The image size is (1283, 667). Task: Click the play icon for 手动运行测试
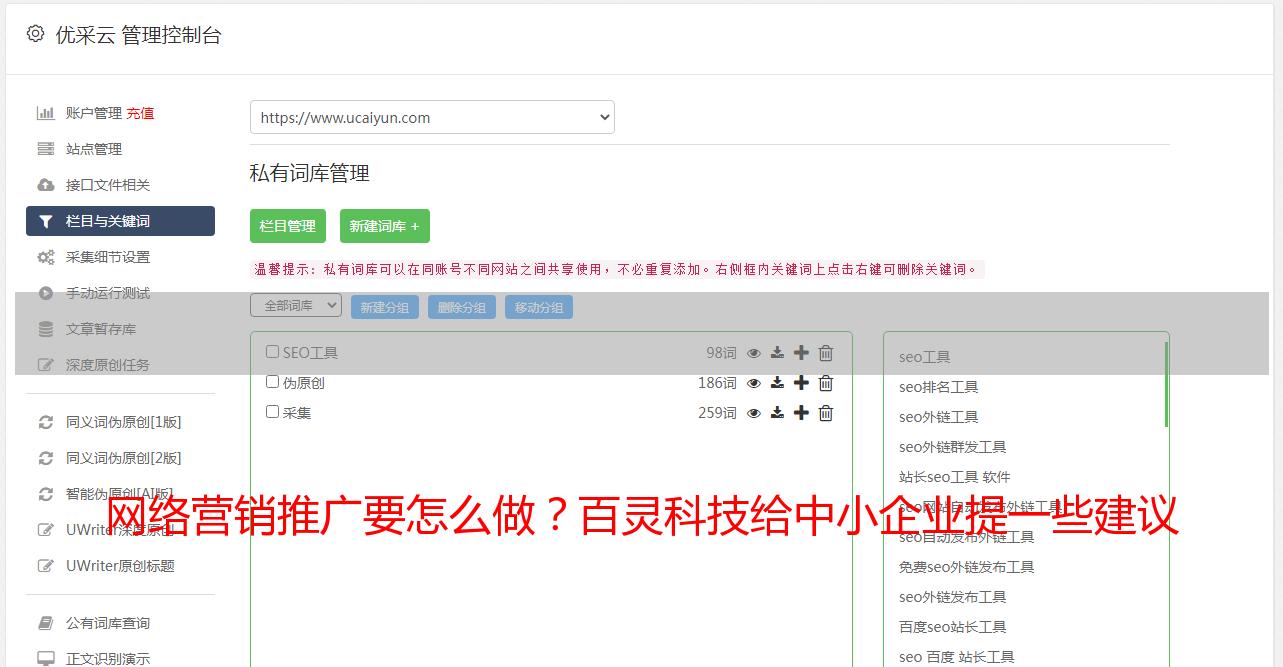pyautogui.click(x=46, y=293)
